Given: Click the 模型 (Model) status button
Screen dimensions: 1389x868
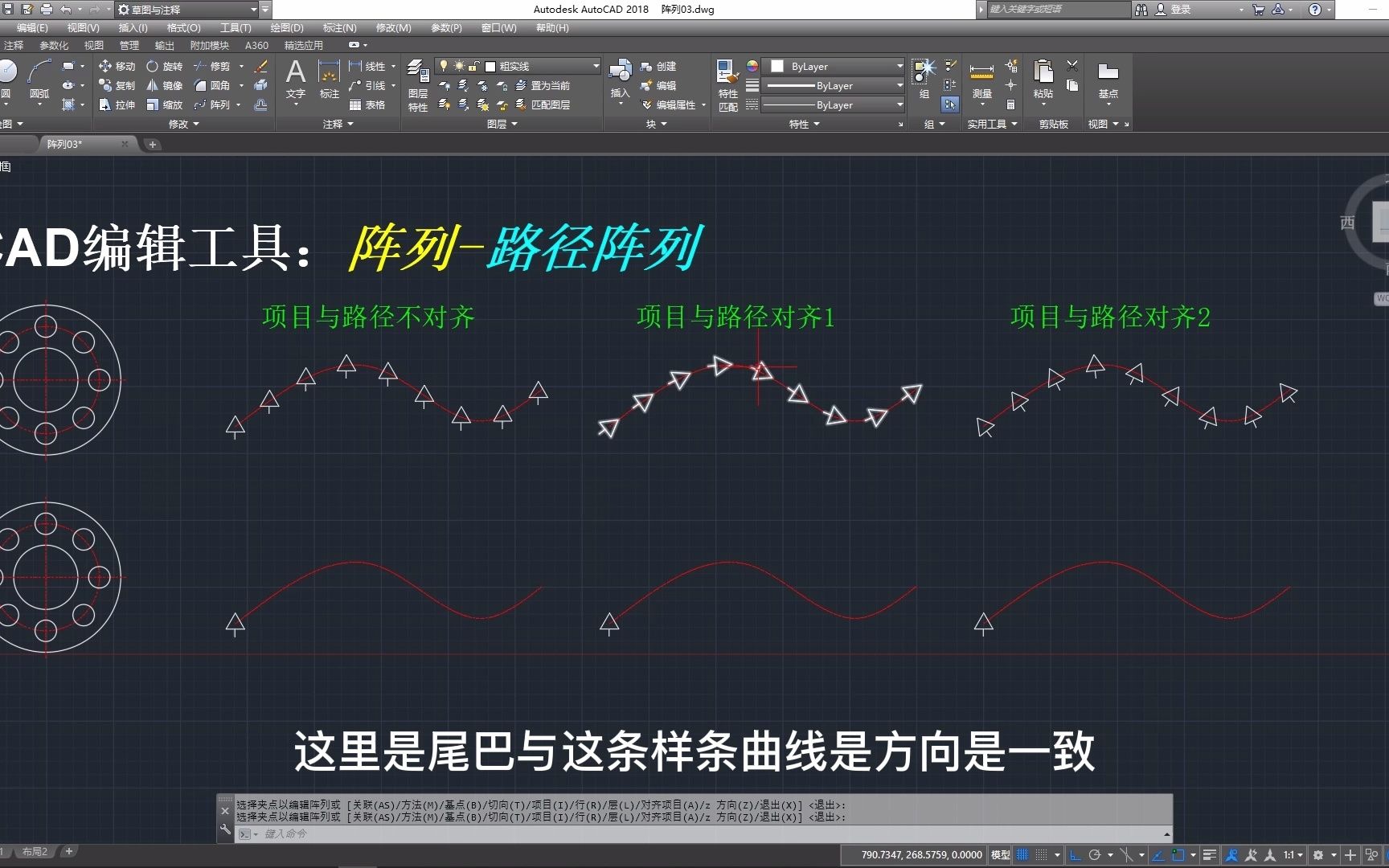Looking at the screenshot, I should [1000, 854].
